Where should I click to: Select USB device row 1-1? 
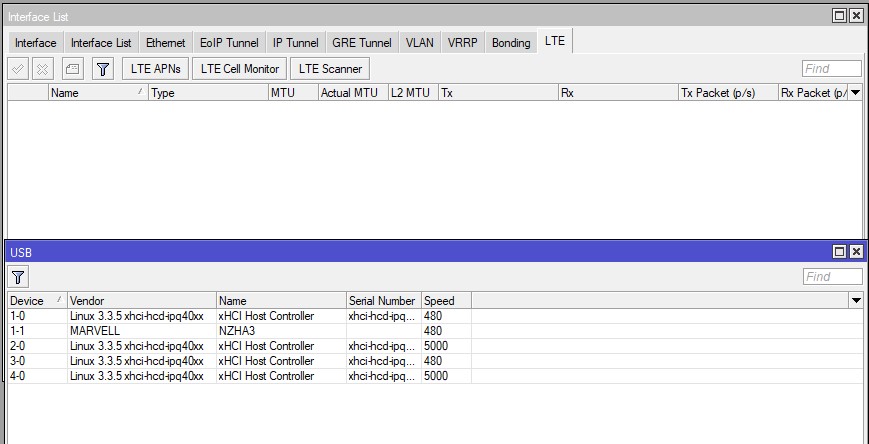click(435, 331)
